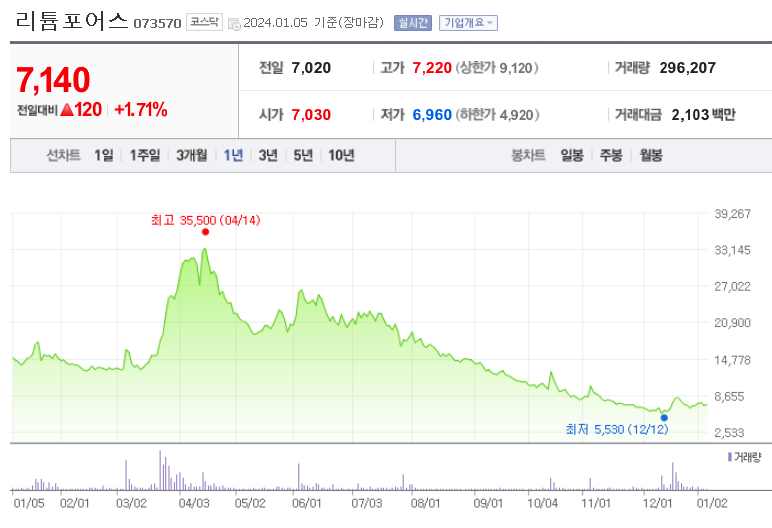Click the +1.71% change rate
772x528 pixels.
click(141, 109)
